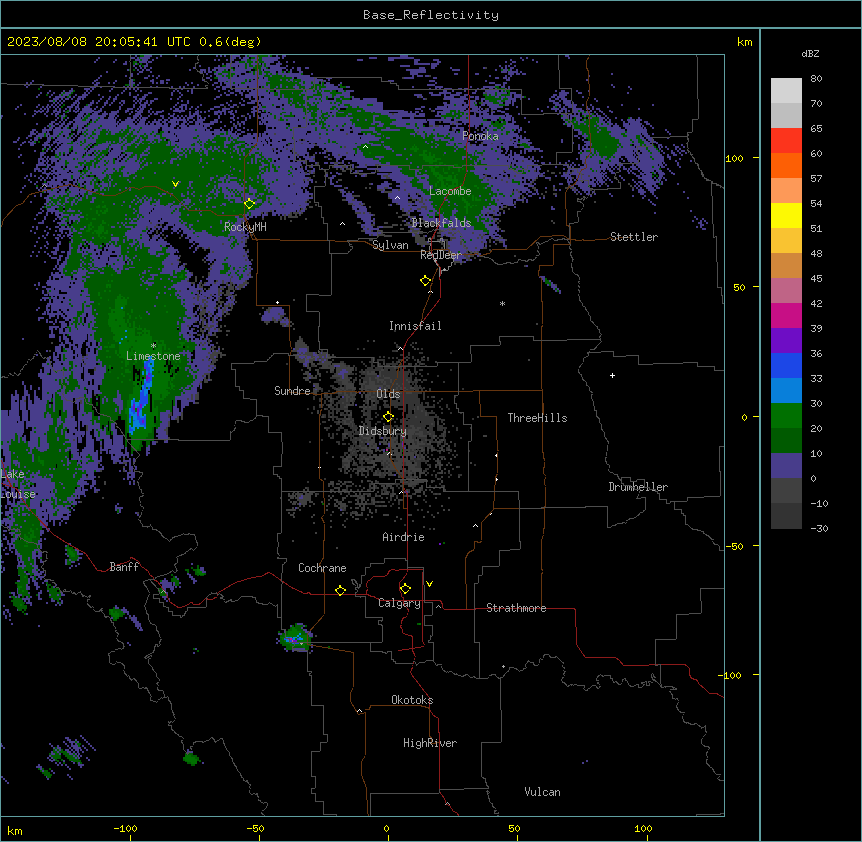Select the yellow diamond marker between Olds and Didsbury

pyautogui.click(x=388, y=417)
